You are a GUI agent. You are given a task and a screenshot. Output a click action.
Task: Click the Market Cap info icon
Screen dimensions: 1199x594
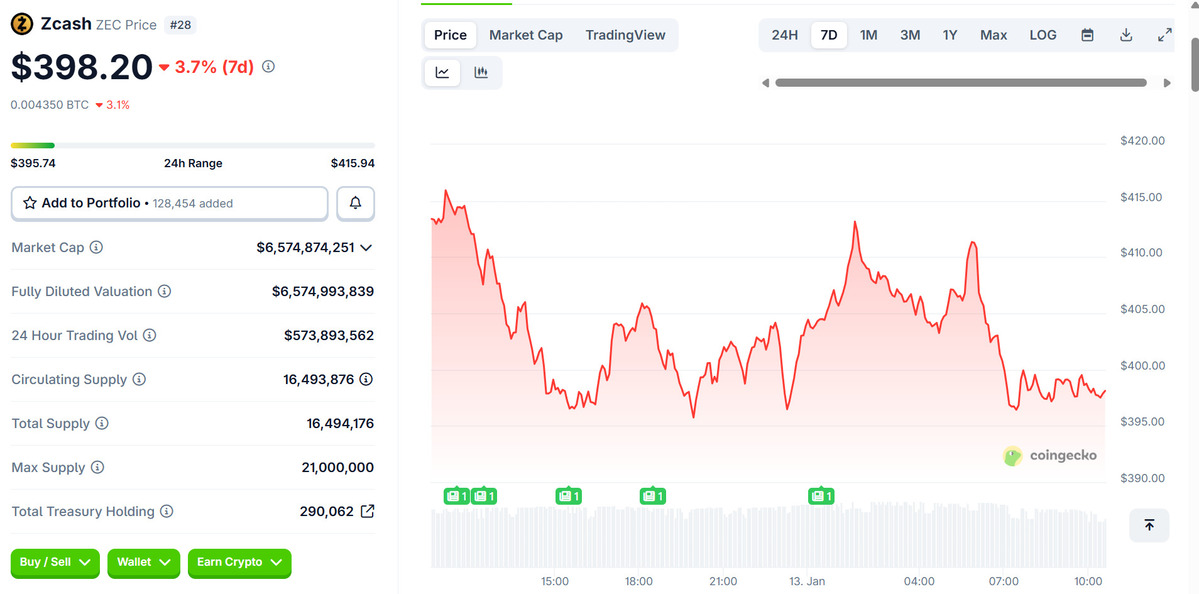pyautogui.click(x=97, y=247)
